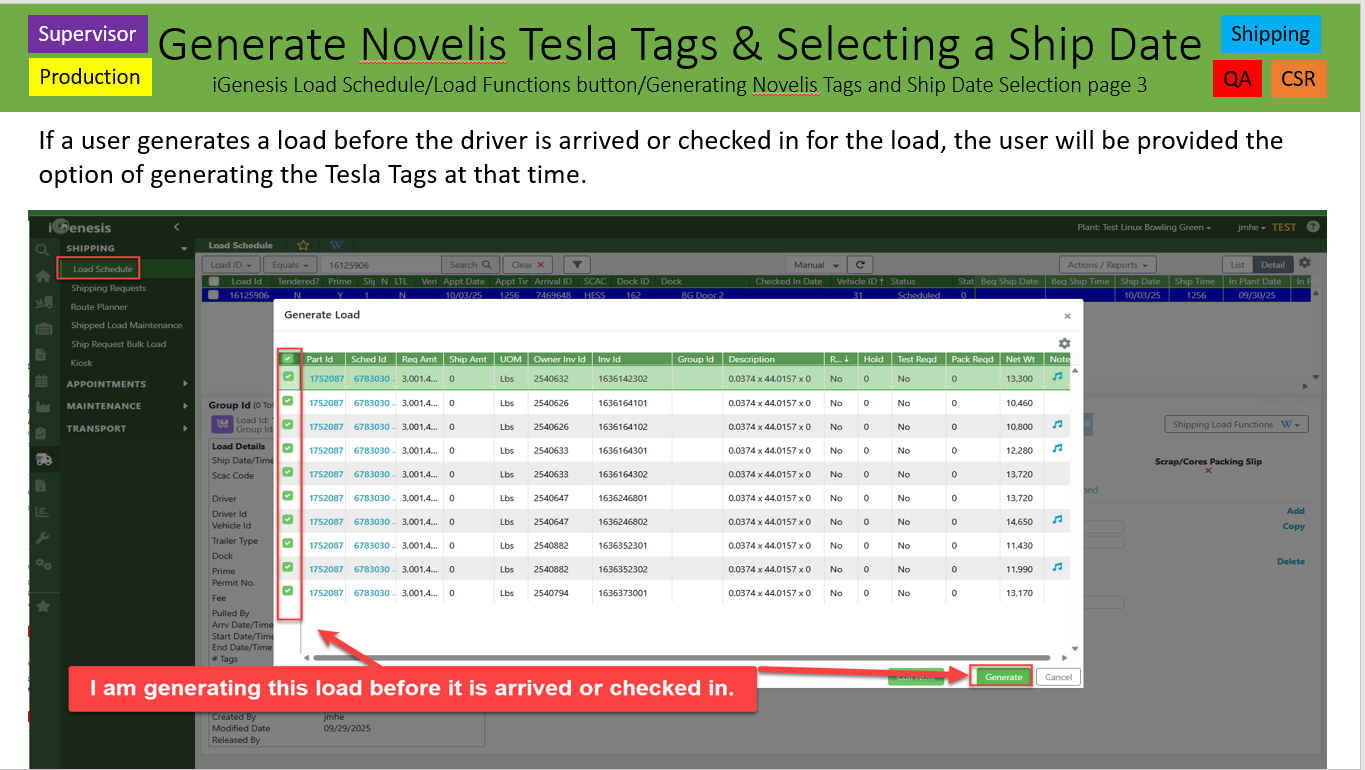1365x770 pixels.
Task: Open the Plant: Test Linux Bowling Green dropdown
Action: (1143, 227)
